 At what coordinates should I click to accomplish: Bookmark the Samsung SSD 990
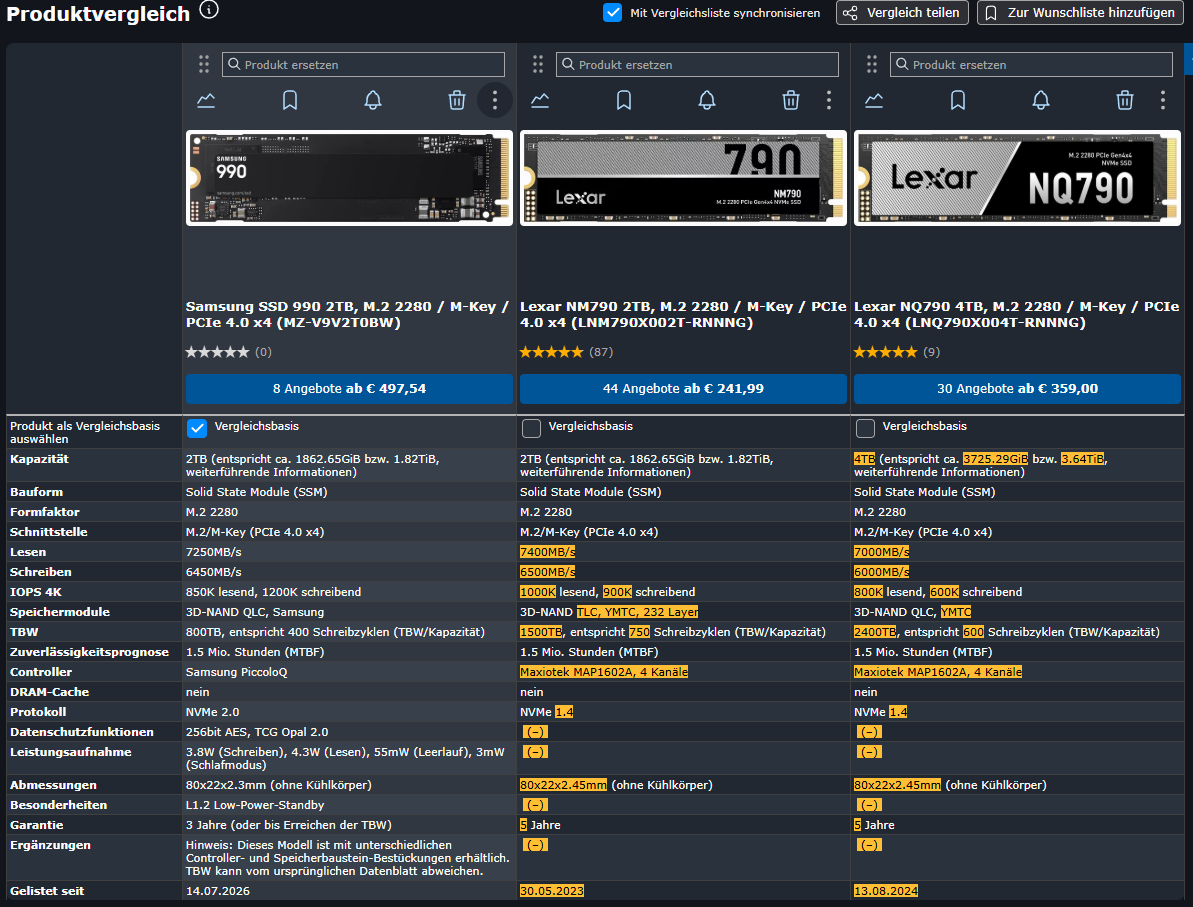(290, 100)
